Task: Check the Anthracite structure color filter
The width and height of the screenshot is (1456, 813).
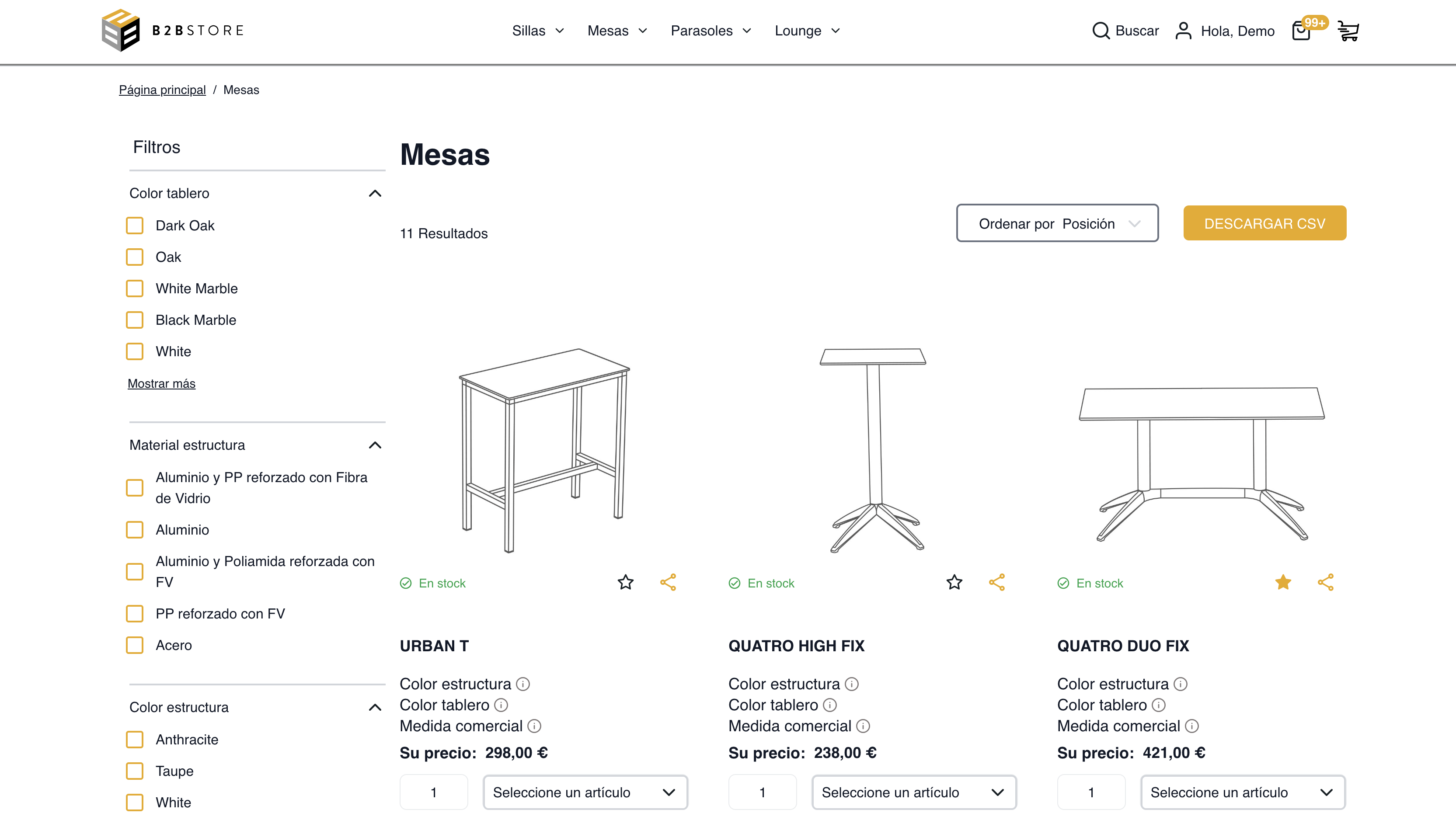Action: coord(135,739)
